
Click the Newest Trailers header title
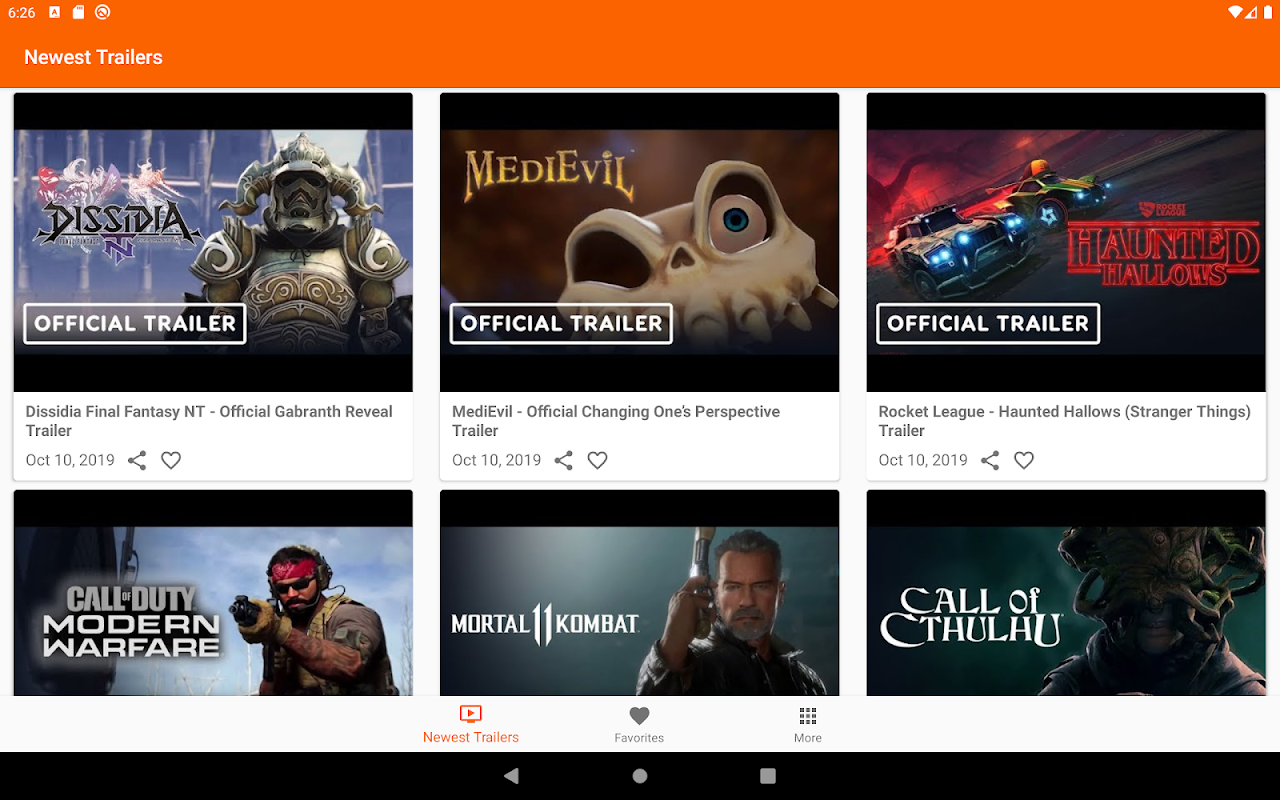click(x=93, y=57)
